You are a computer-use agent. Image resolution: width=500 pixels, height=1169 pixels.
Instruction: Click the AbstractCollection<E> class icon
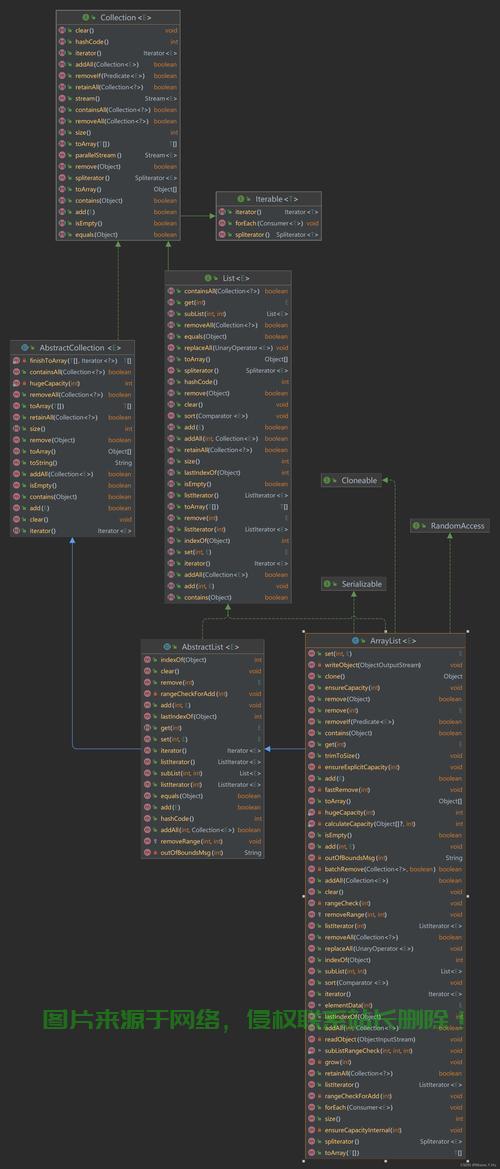(25, 347)
